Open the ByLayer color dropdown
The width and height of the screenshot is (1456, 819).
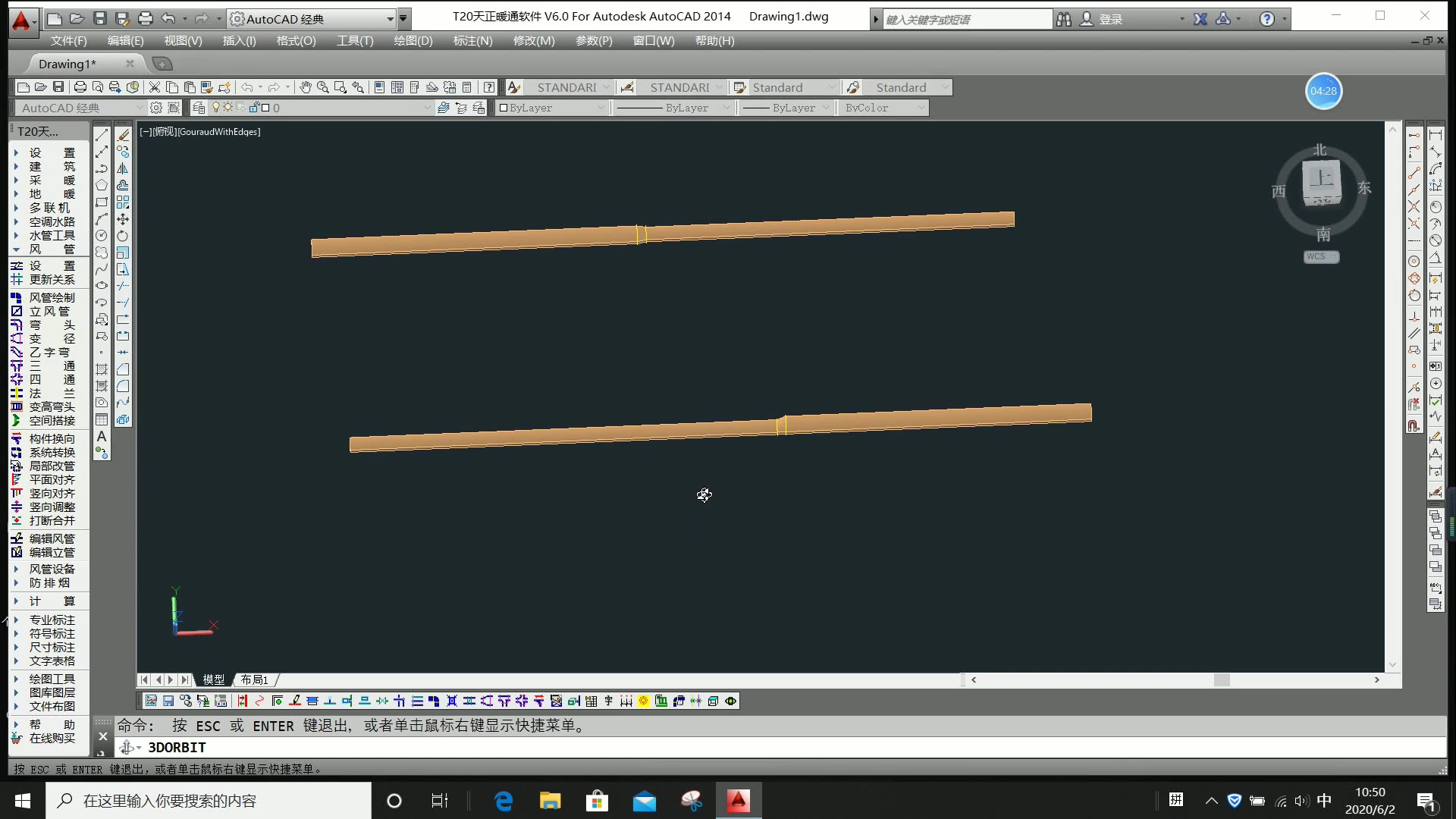[552, 108]
